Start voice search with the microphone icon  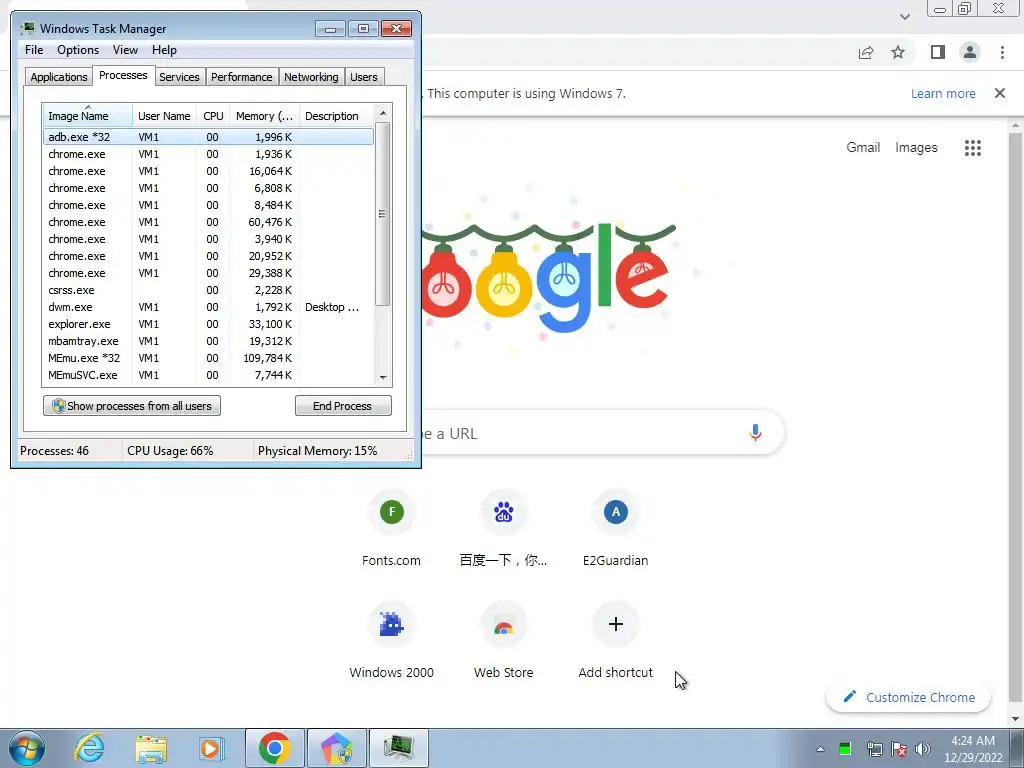pyautogui.click(x=756, y=433)
